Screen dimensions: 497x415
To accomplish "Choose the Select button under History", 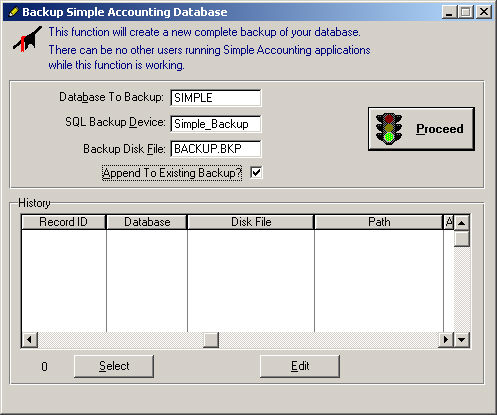I will tap(114, 366).
